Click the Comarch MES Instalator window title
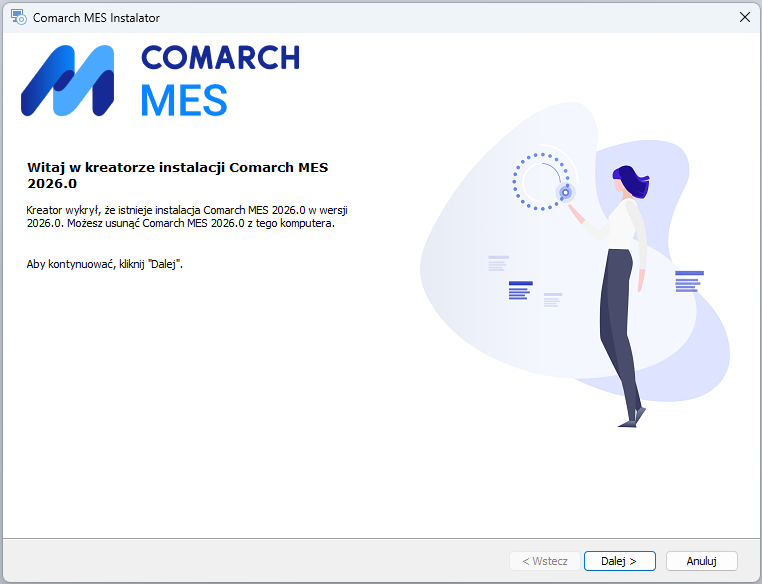This screenshot has height=584, width=762. click(x=96, y=18)
